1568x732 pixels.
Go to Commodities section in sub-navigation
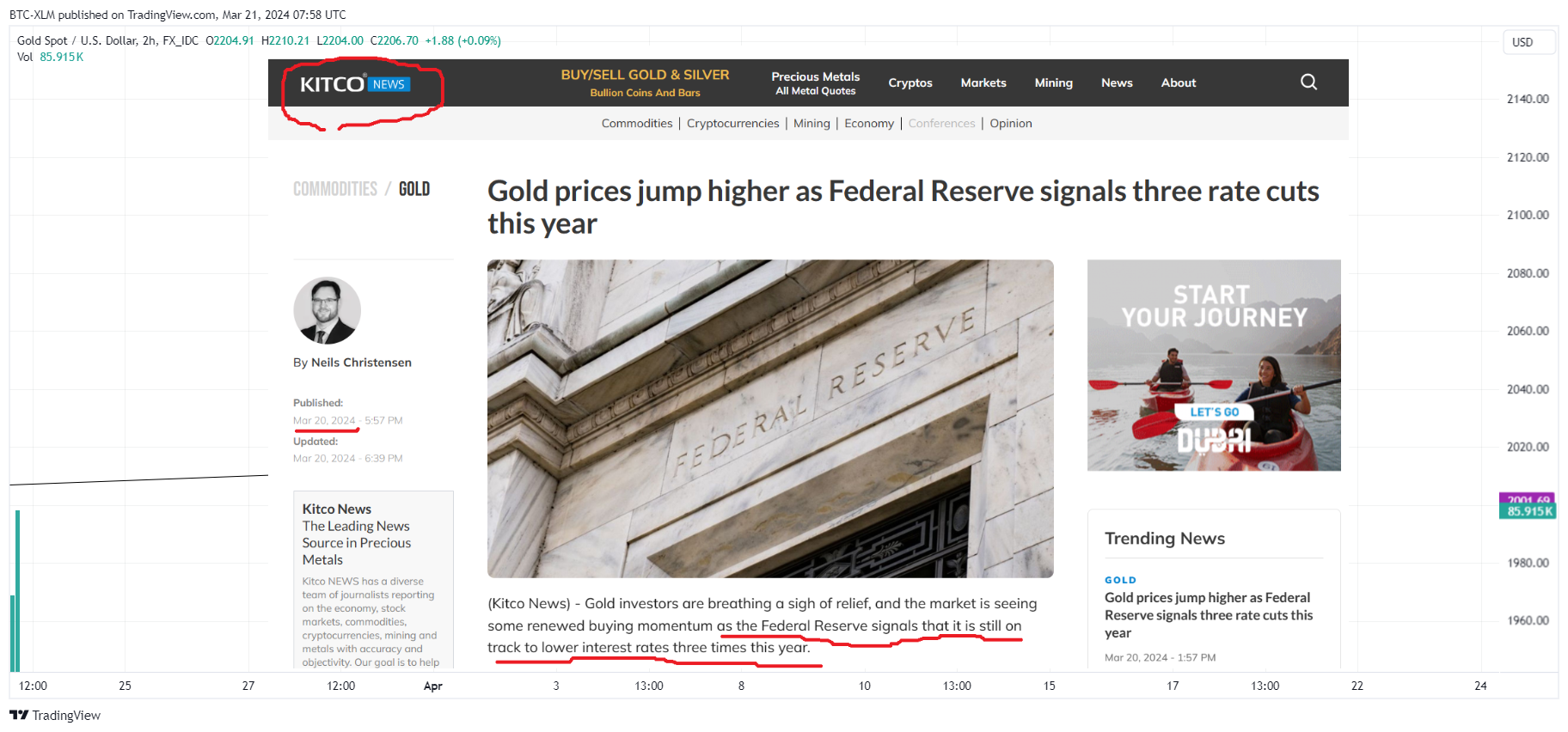(637, 123)
